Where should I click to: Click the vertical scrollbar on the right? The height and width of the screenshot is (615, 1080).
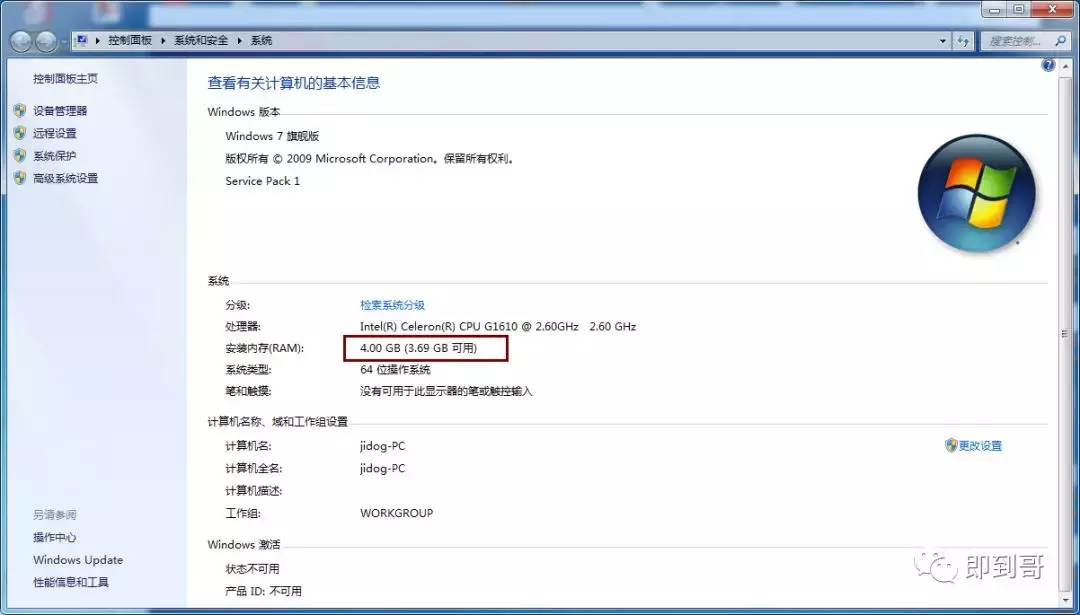(x=1066, y=333)
